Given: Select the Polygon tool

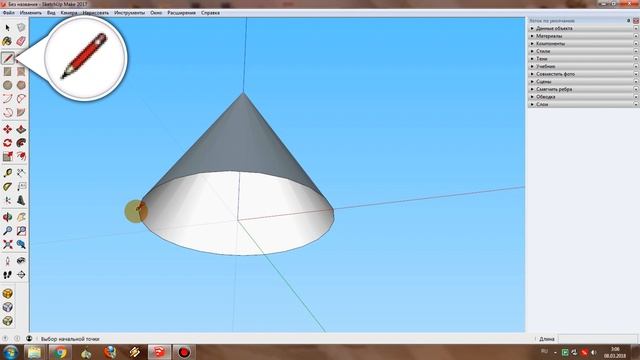Looking at the screenshot, I should [x=21, y=85].
